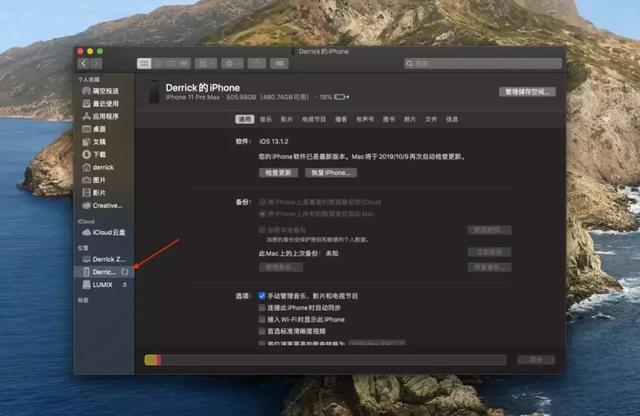Screen dimensions: 640x416
Task: Eject the LUMIX drive
Action: (x=124, y=285)
